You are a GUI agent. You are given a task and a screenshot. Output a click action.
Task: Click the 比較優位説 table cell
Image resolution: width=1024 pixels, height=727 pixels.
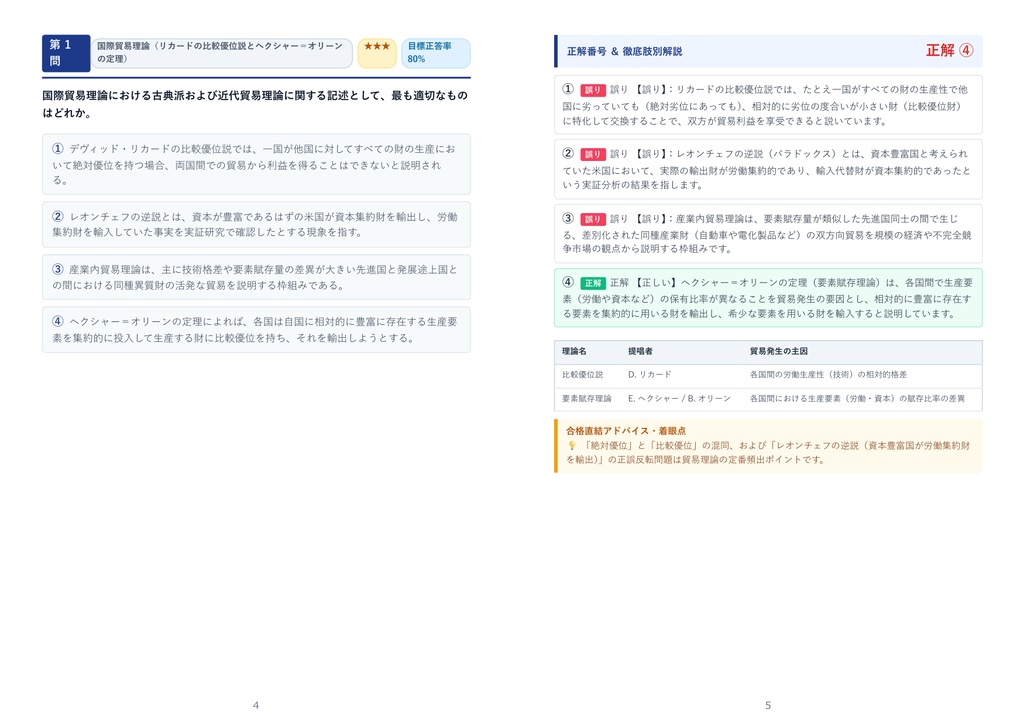[x=583, y=375]
